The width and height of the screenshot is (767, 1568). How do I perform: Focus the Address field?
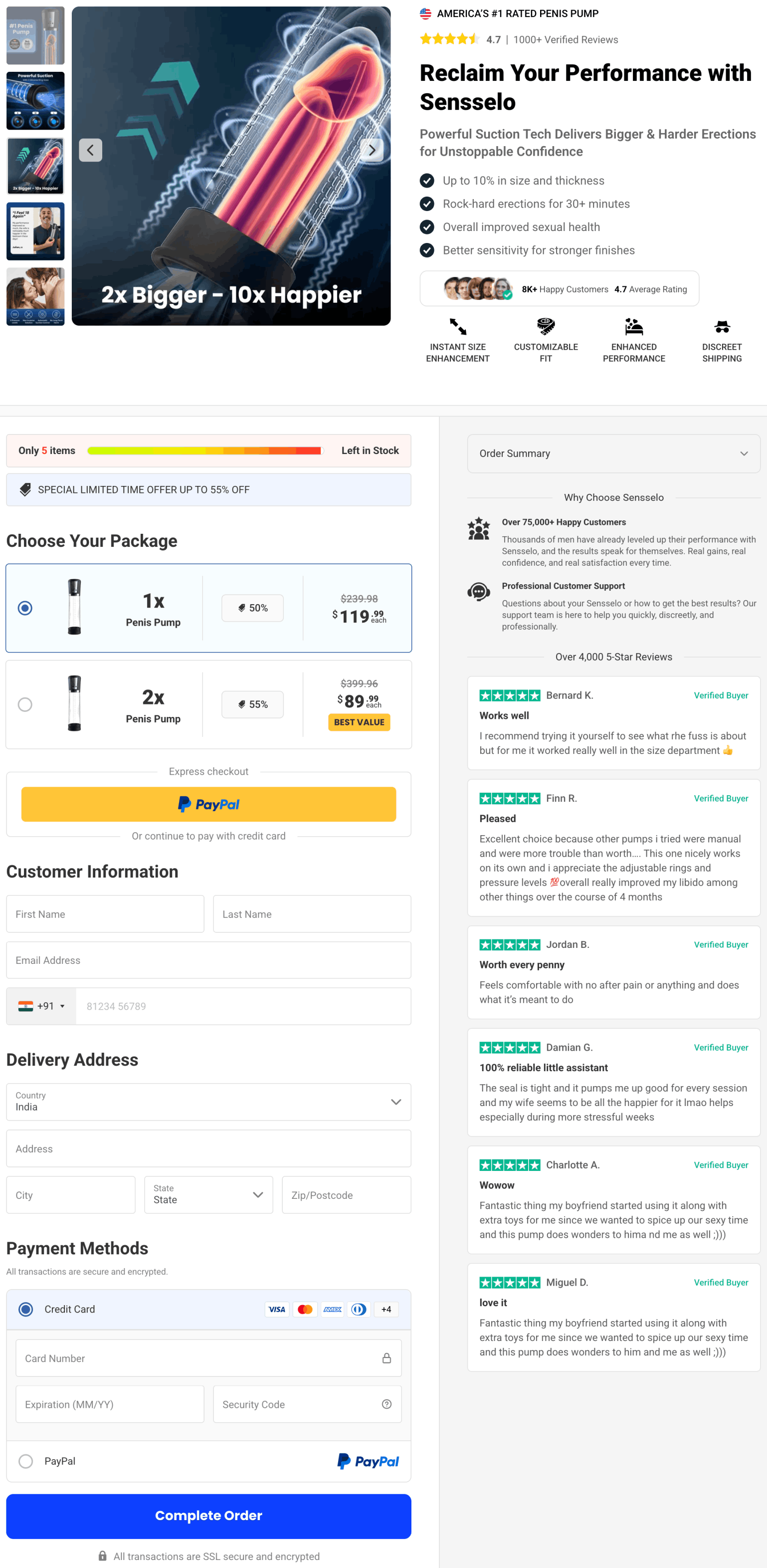(208, 1148)
